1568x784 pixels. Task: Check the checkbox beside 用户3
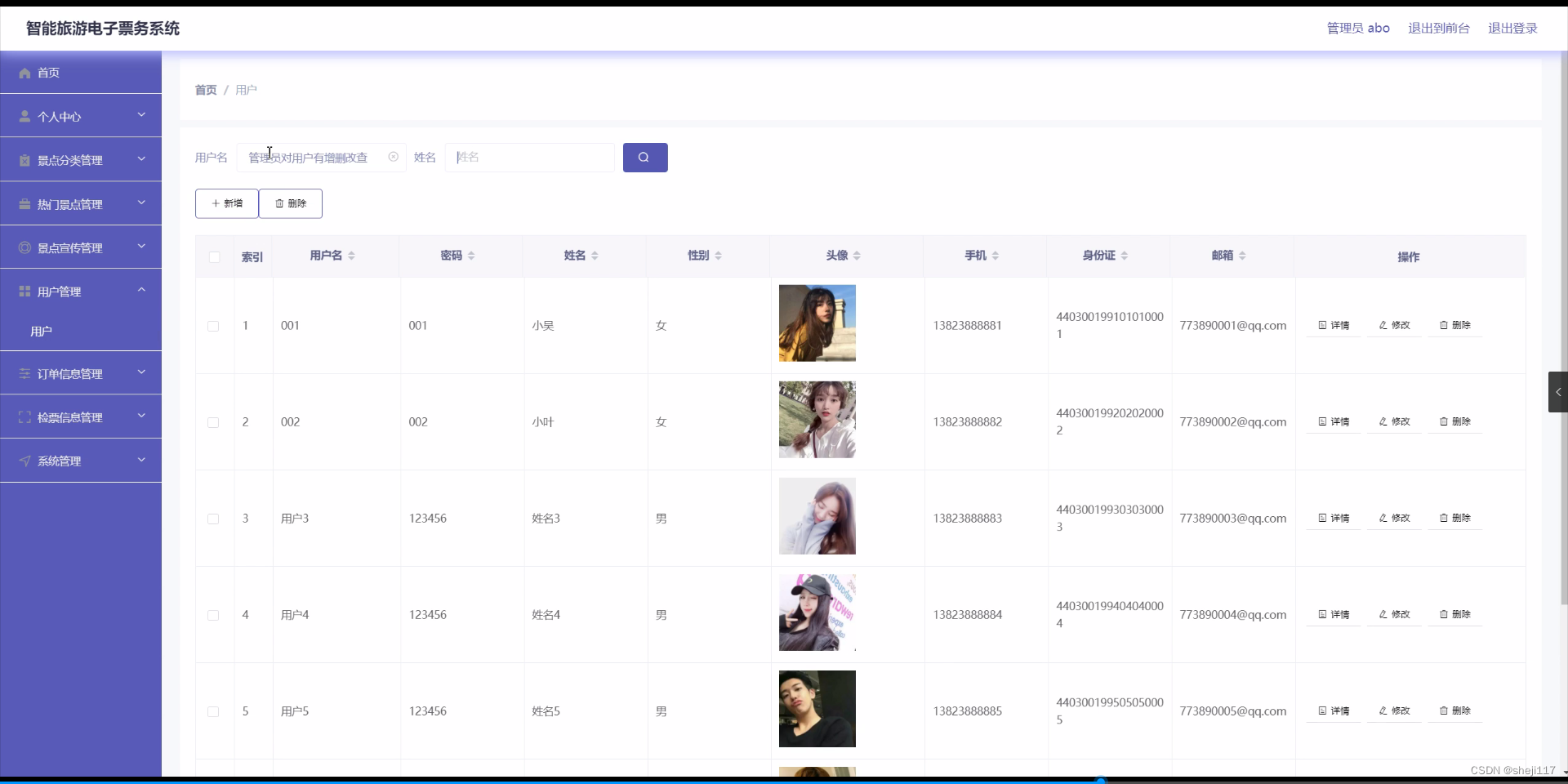213,519
